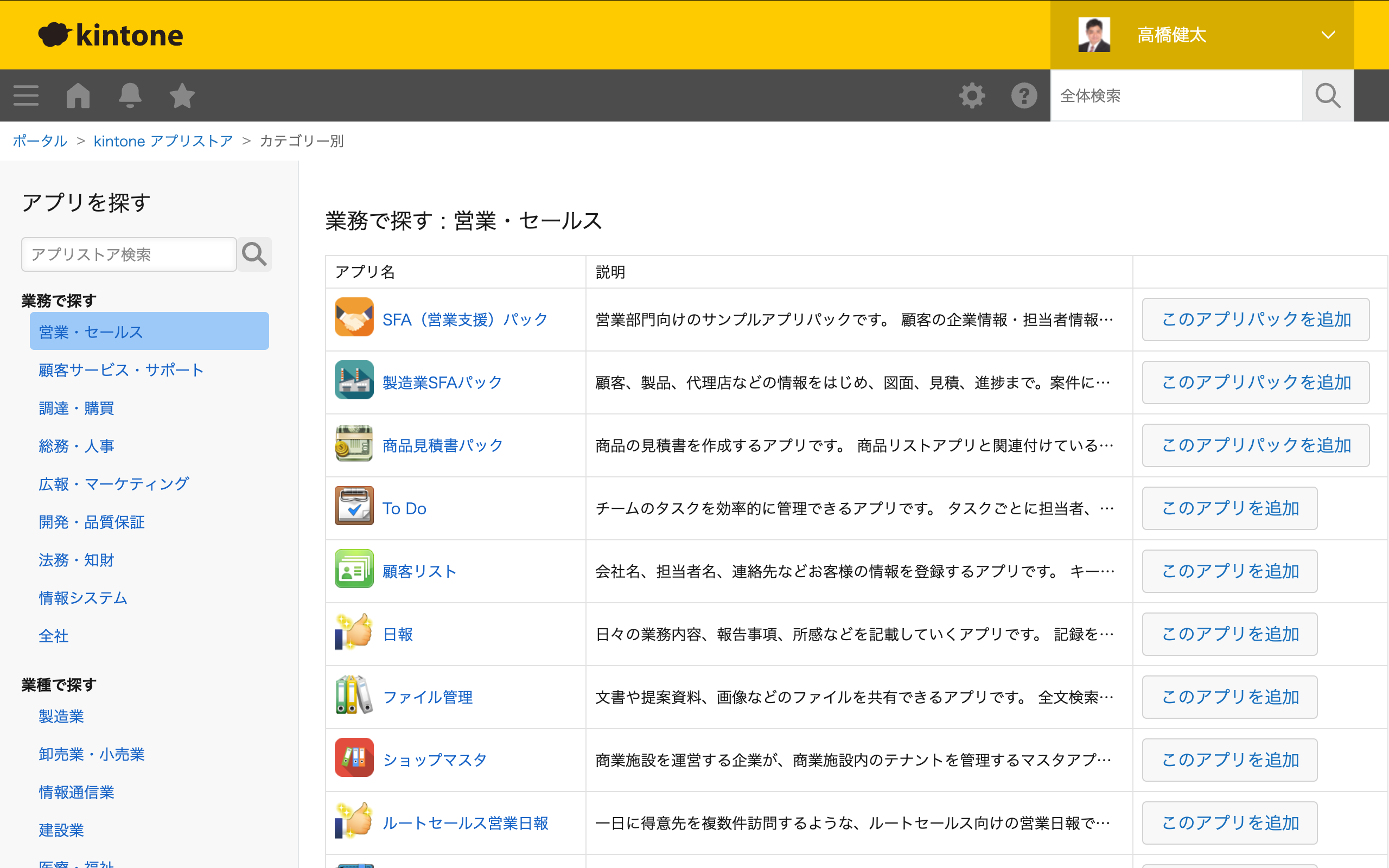This screenshot has height=868, width=1389.
Task: Open notifications bell icon
Action: pos(130,95)
